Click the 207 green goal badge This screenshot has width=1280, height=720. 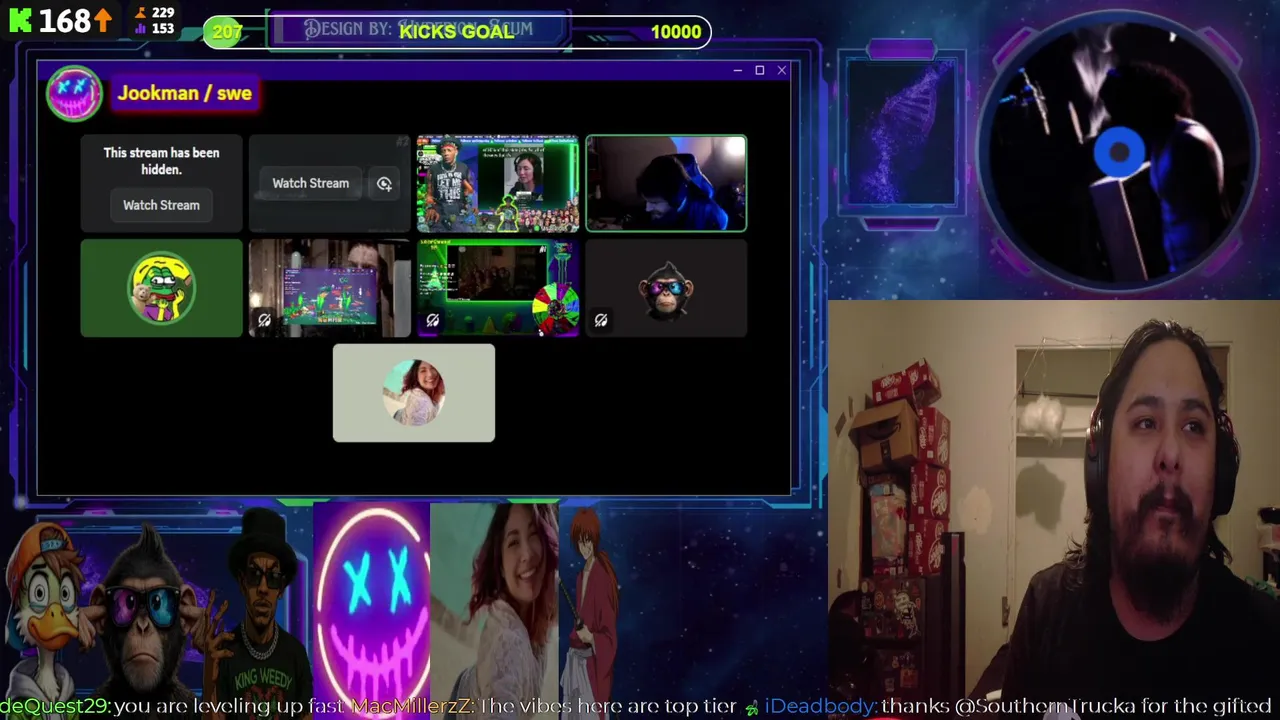click(x=227, y=32)
